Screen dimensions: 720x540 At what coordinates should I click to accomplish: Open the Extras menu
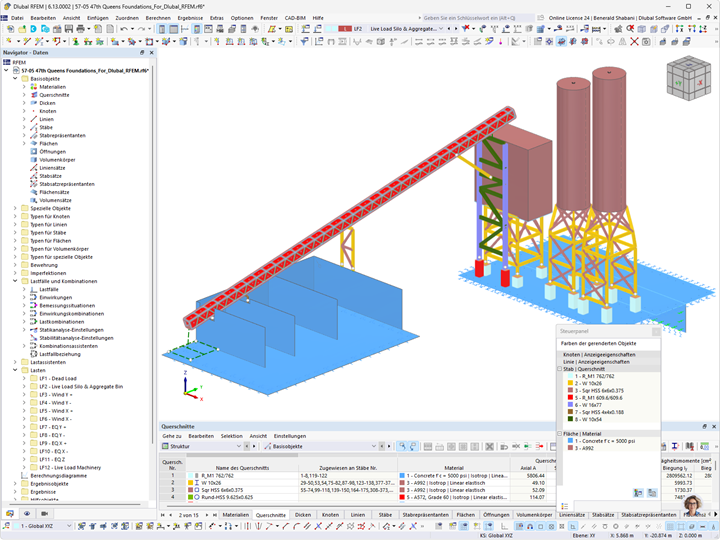point(217,18)
